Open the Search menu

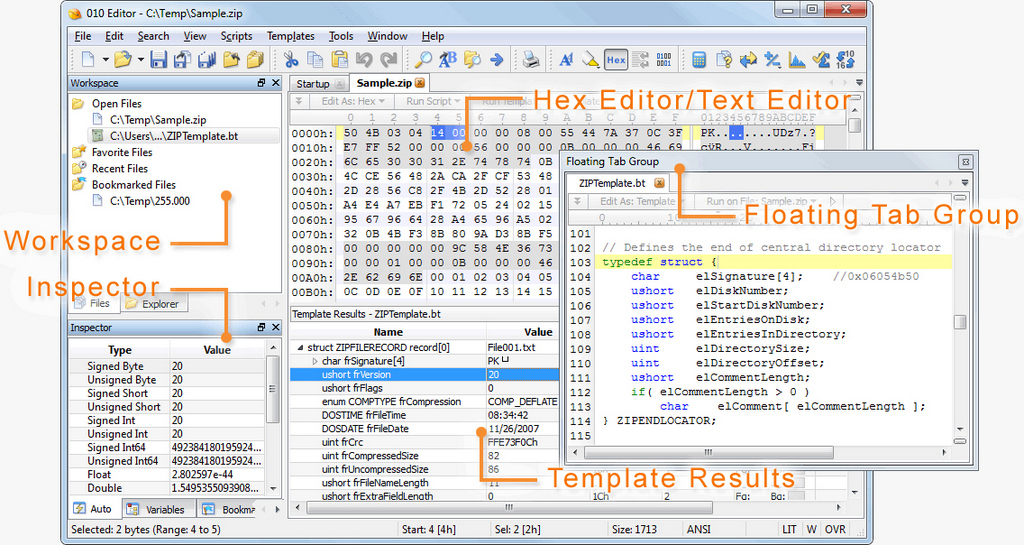click(x=153, y=36)
